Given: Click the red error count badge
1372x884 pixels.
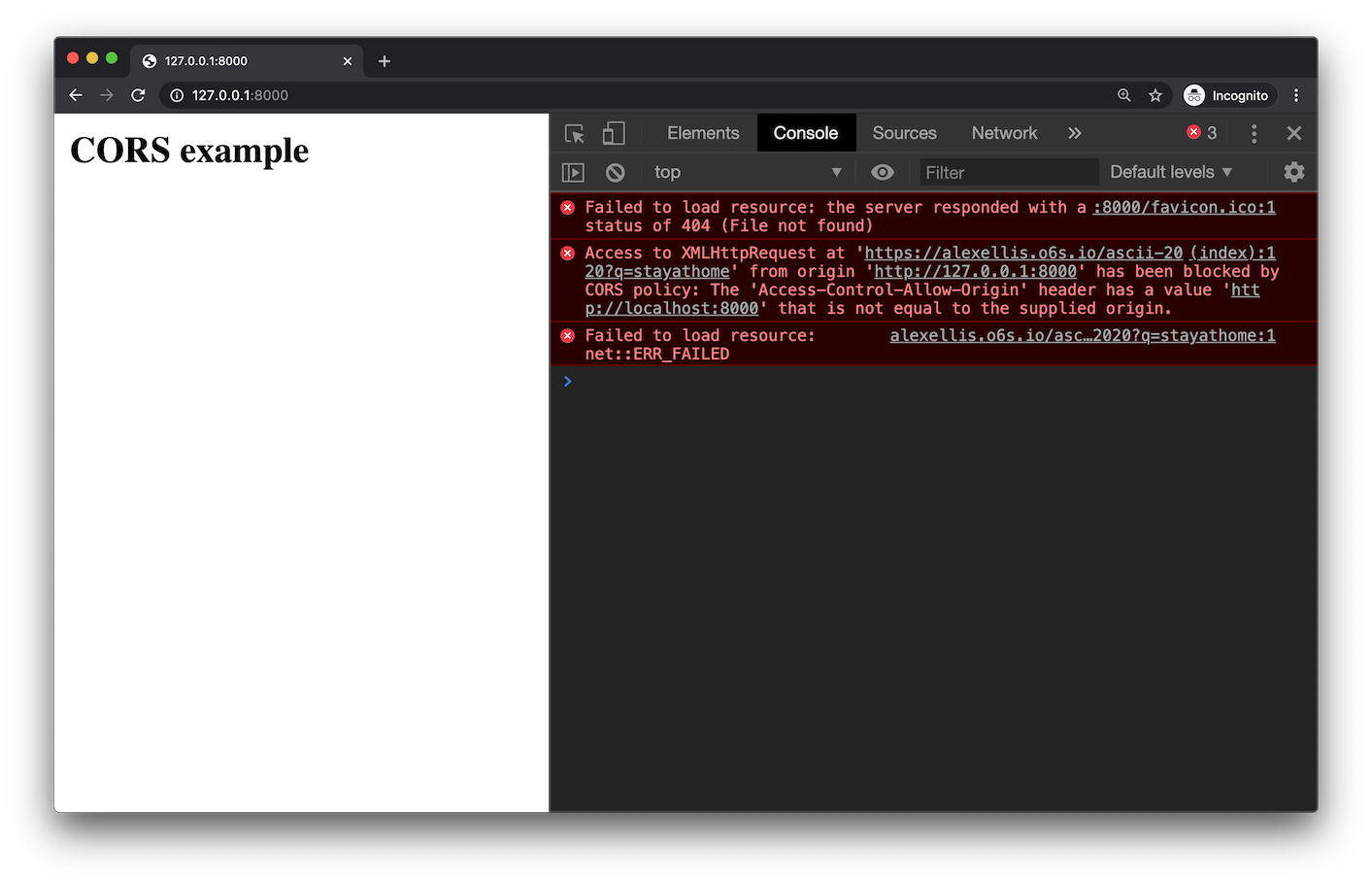Looking at the screenshot, I should pos(1202,133).
